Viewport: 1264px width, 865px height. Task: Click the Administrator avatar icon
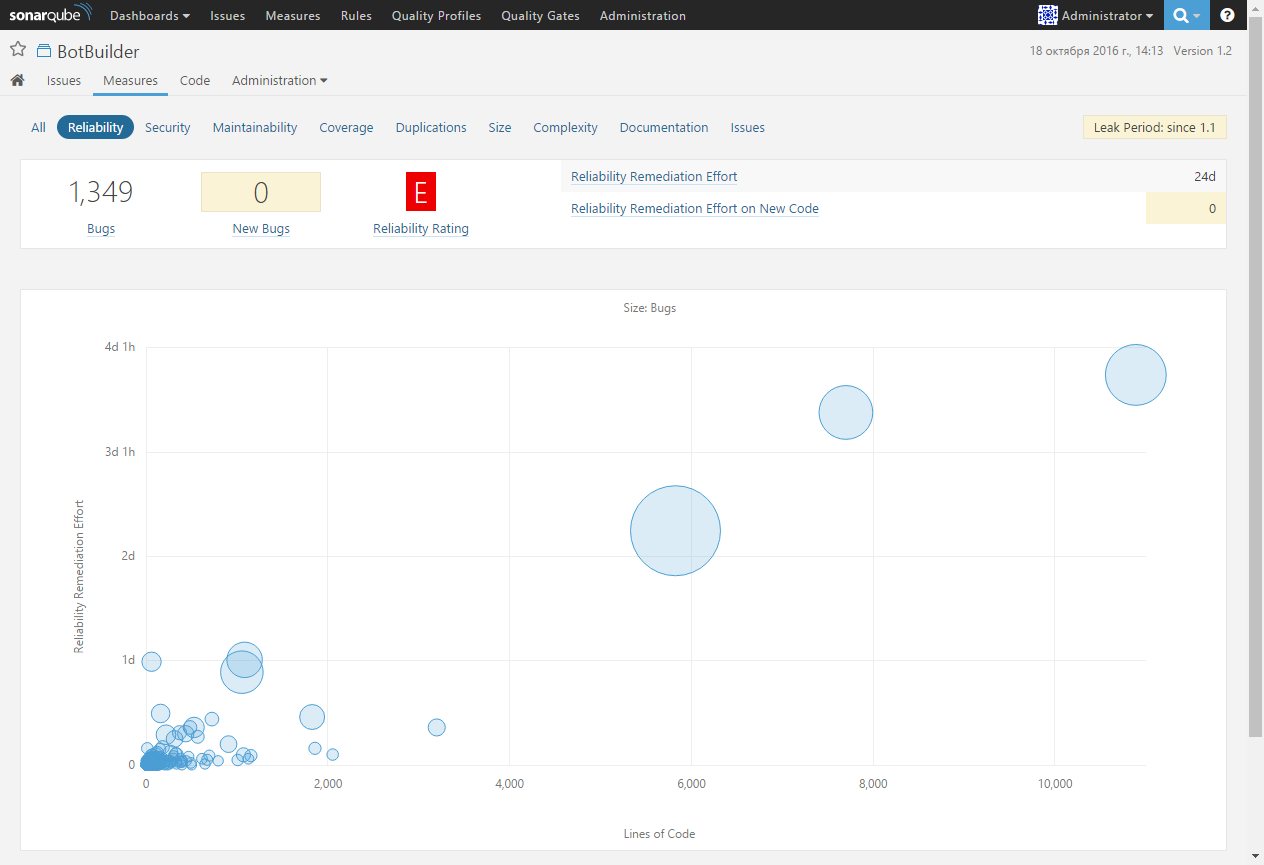pos(1048,15)
